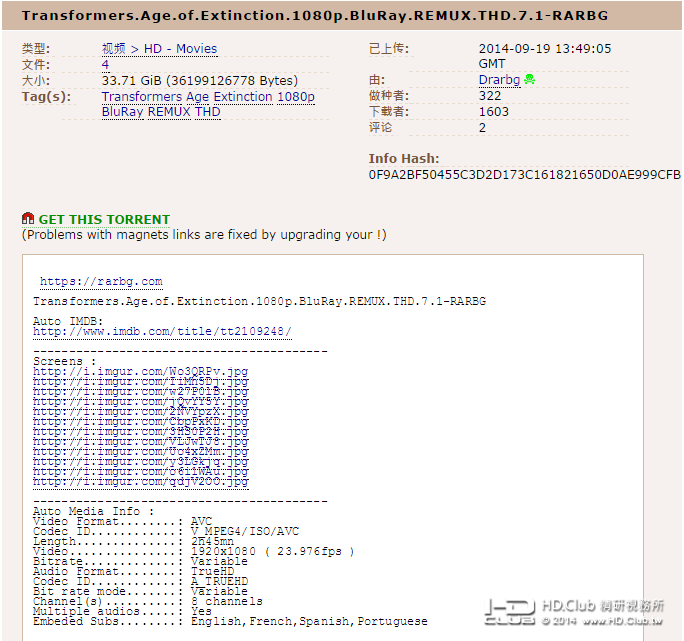The width and height of the screenshot is (684, 641).
Task: Click the seeders count 322
Action: [490, 96]
